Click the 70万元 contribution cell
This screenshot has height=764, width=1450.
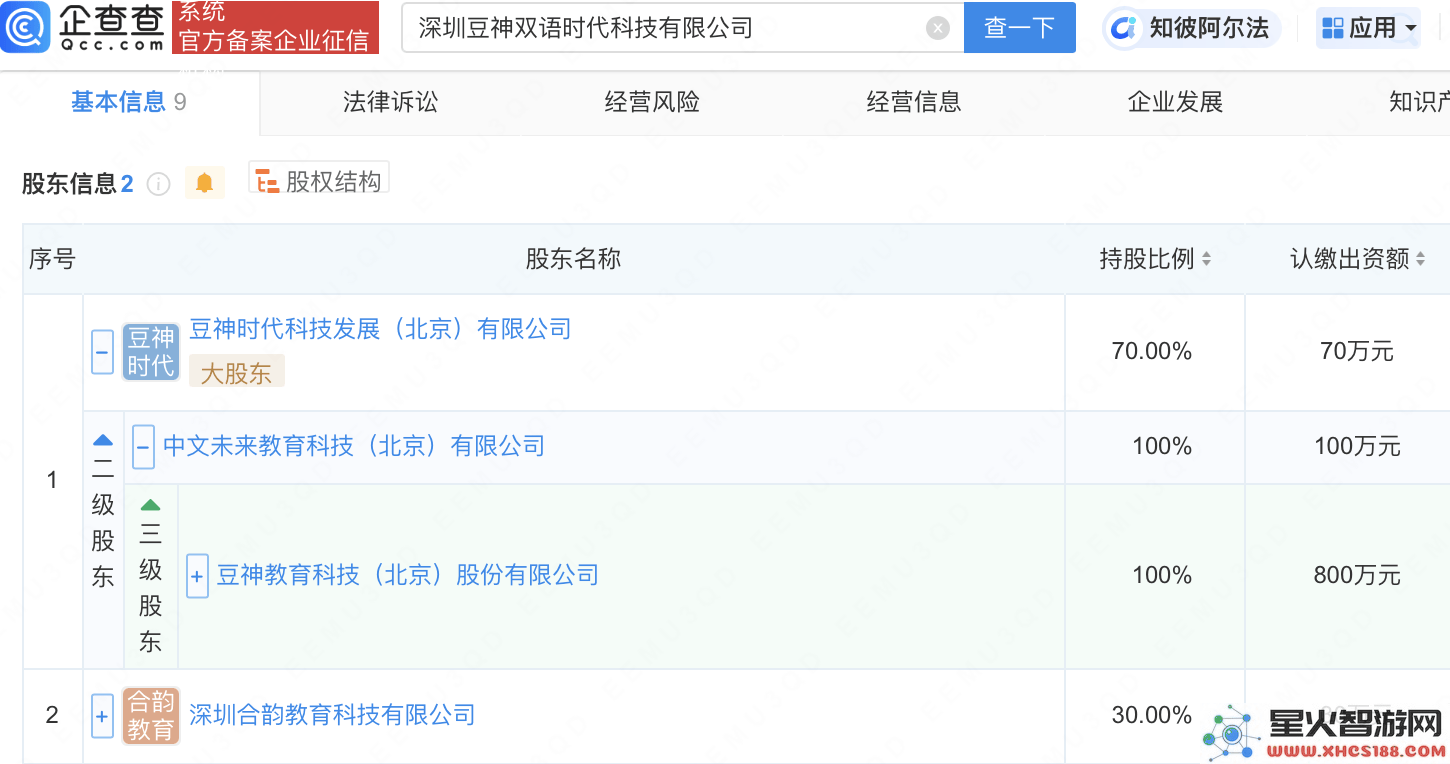[x=1355, y=352]
